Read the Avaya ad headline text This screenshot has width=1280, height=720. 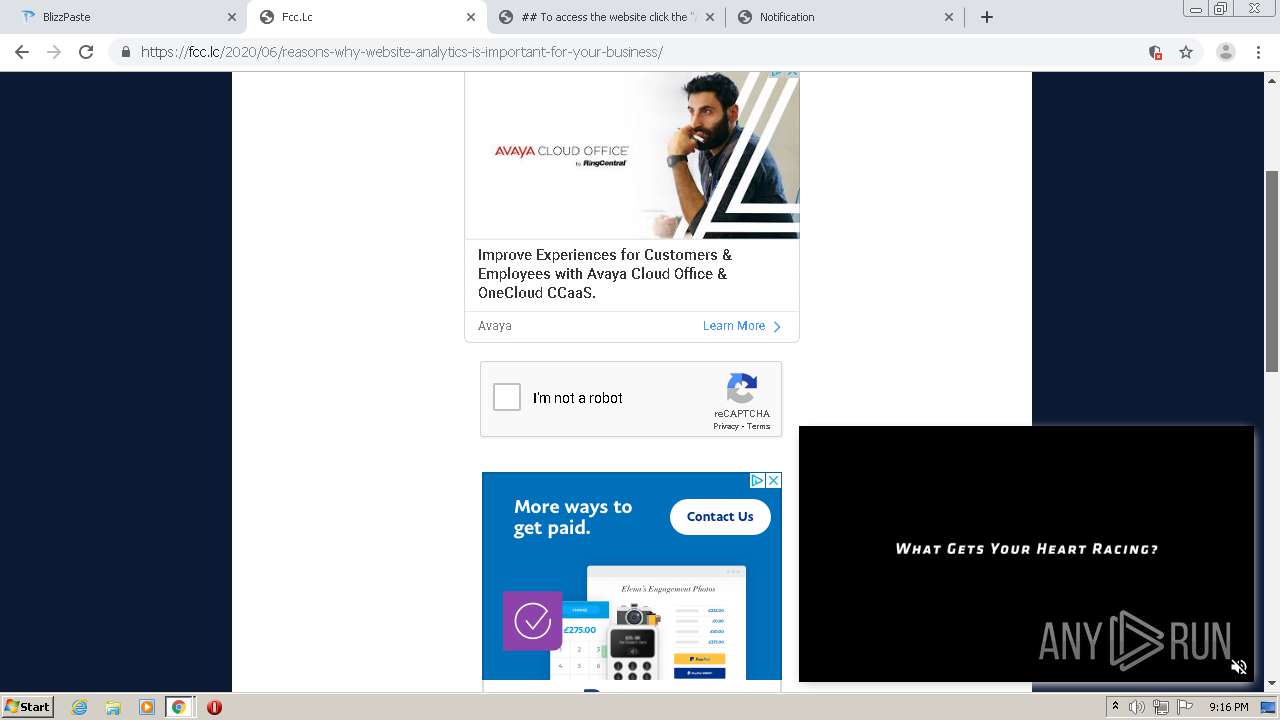(605, 274)
